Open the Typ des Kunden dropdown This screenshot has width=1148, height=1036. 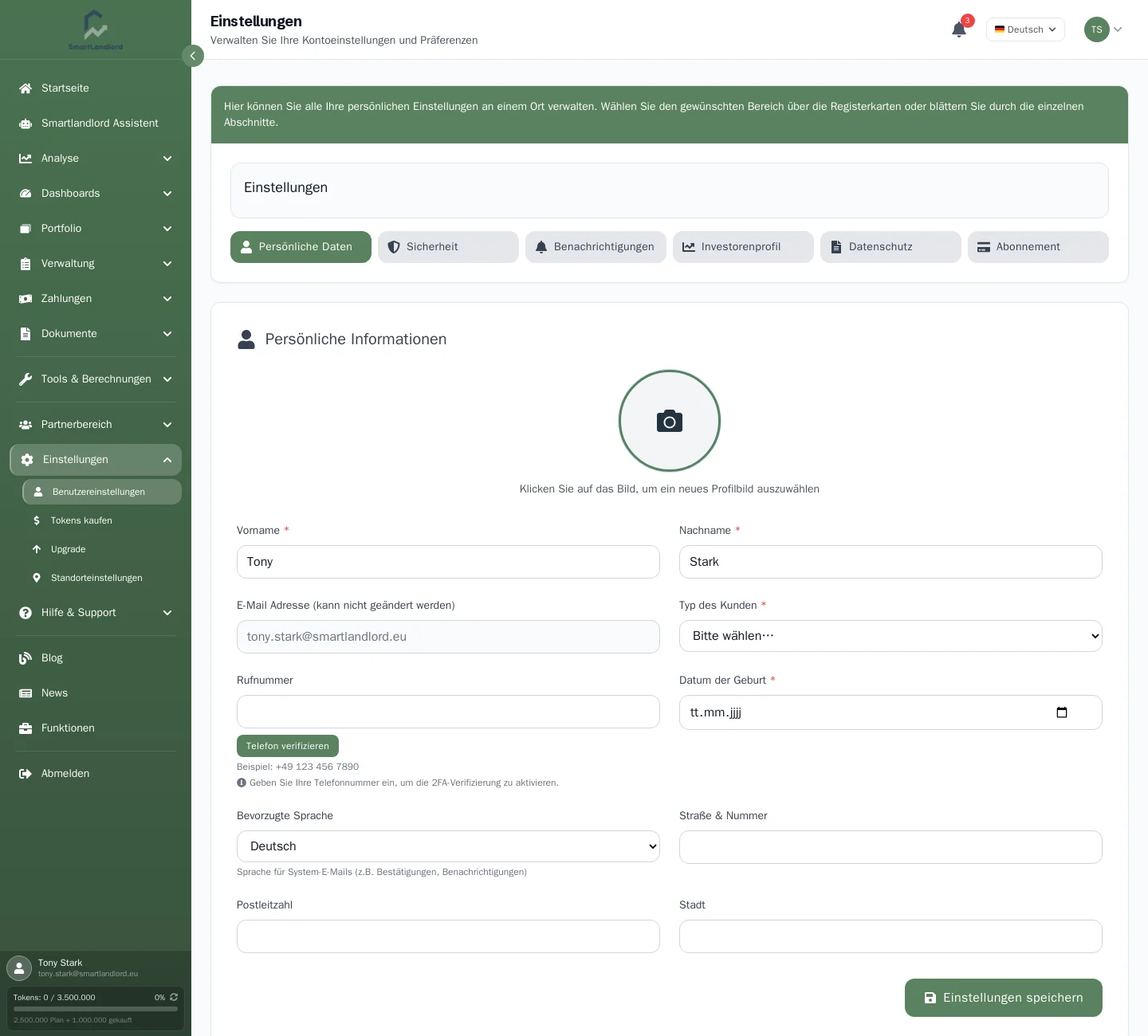pyautogui.click(x=890, y=636)
